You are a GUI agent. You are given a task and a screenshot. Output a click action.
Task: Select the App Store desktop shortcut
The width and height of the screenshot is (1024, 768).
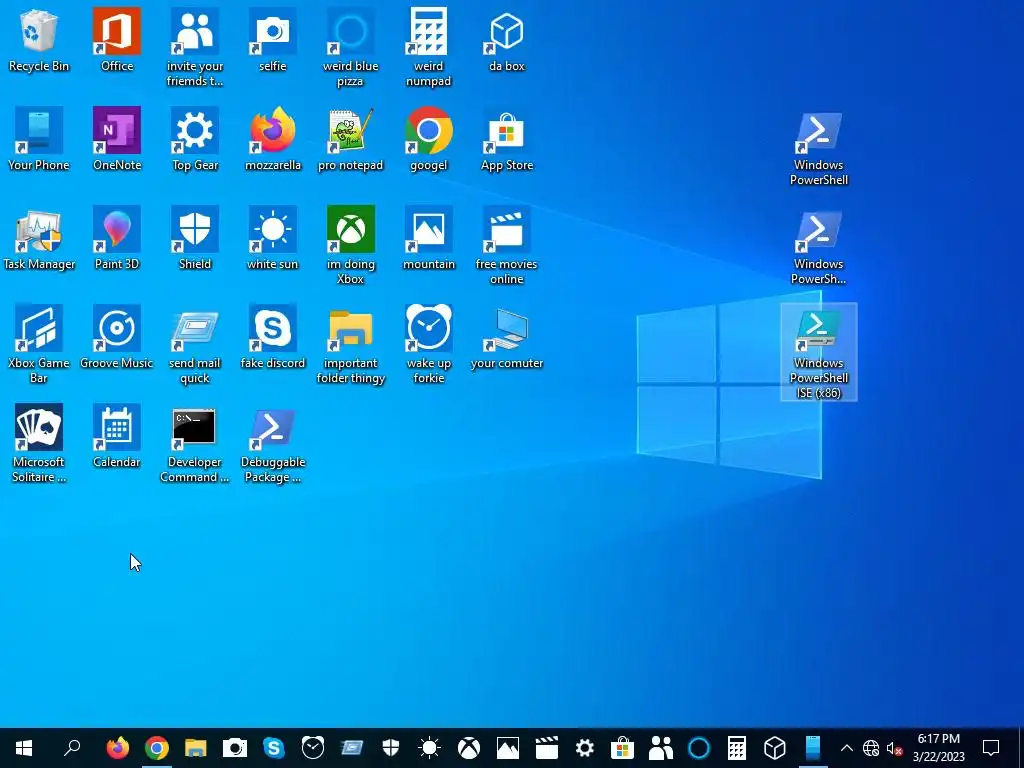pos(507,139)
